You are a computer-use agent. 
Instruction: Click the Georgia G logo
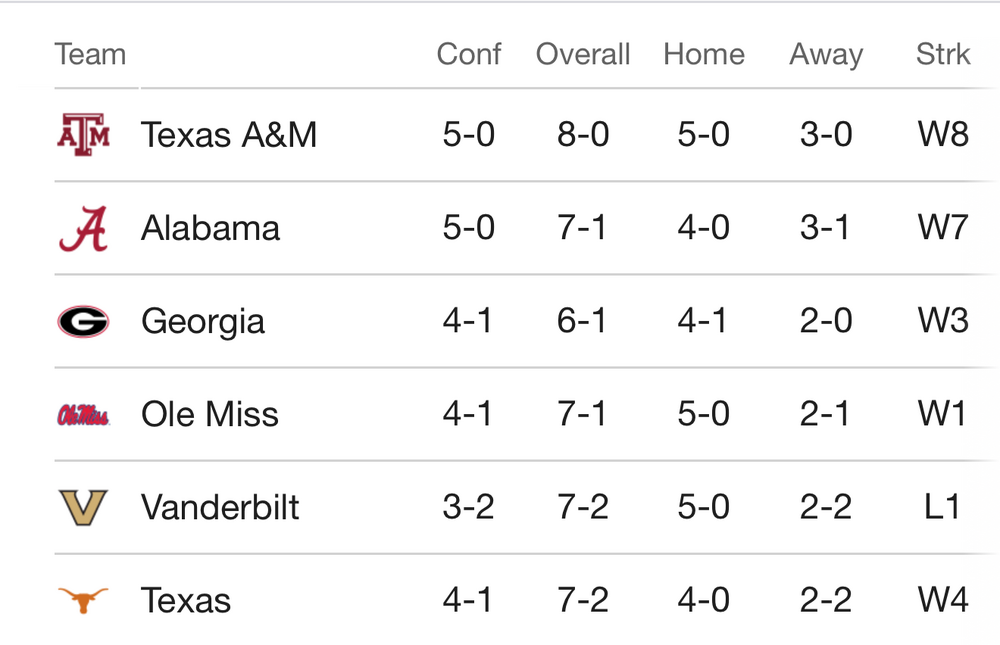[83, 321]
